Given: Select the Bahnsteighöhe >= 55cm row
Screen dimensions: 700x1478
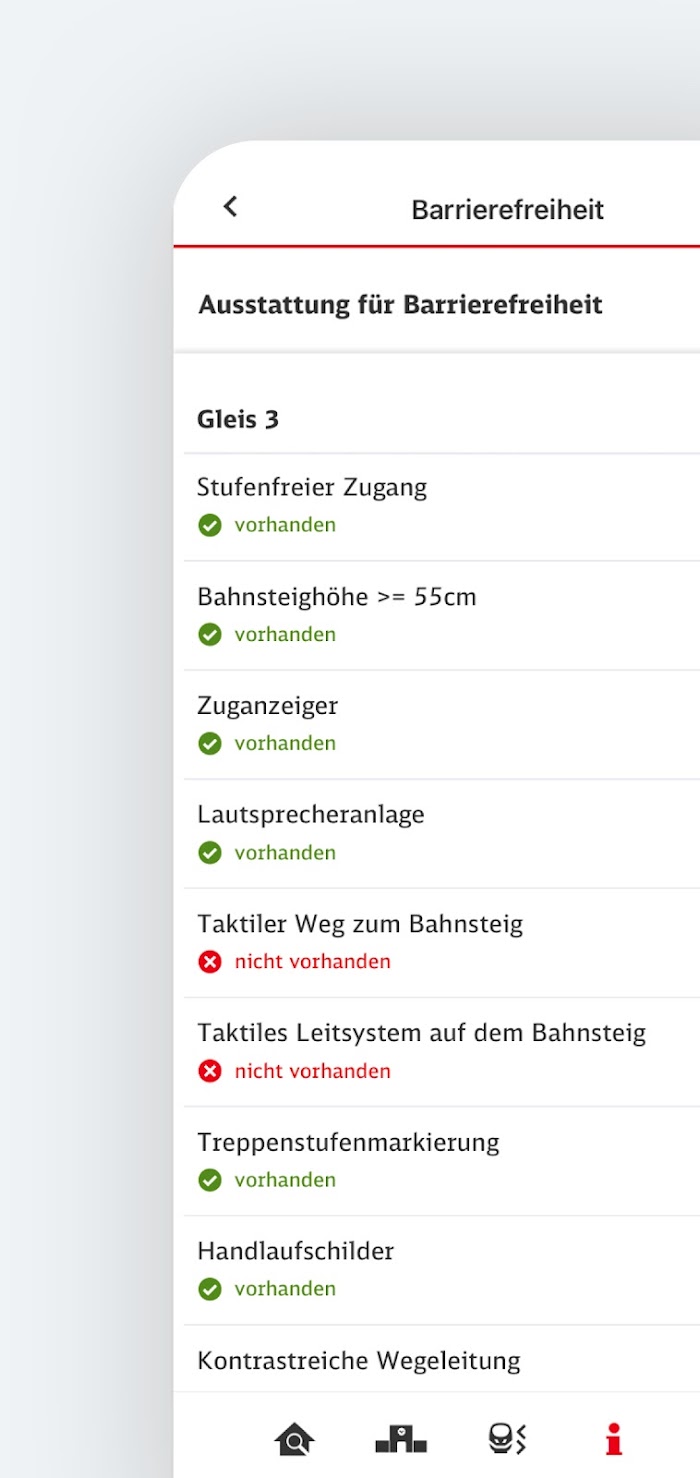Looking at the screenshot, I should [442, 616].
